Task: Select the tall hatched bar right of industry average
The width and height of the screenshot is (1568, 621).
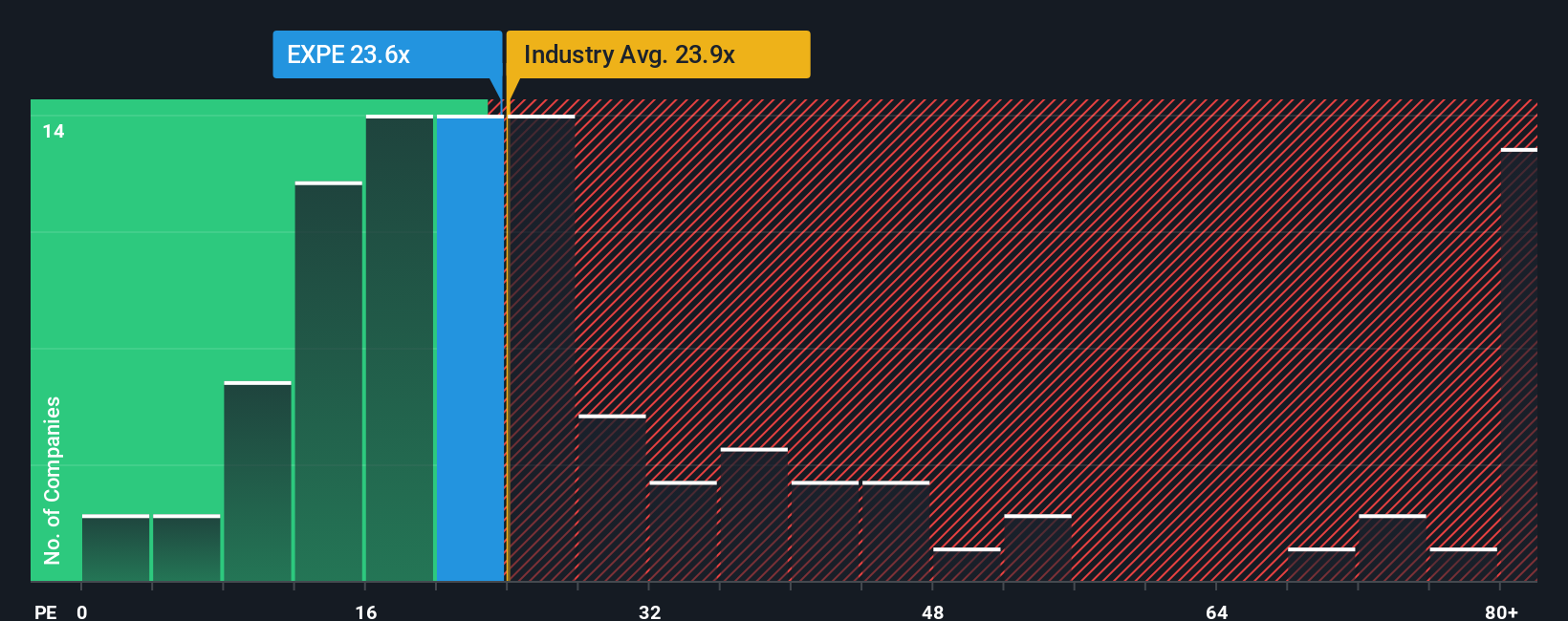Action: 542,349
